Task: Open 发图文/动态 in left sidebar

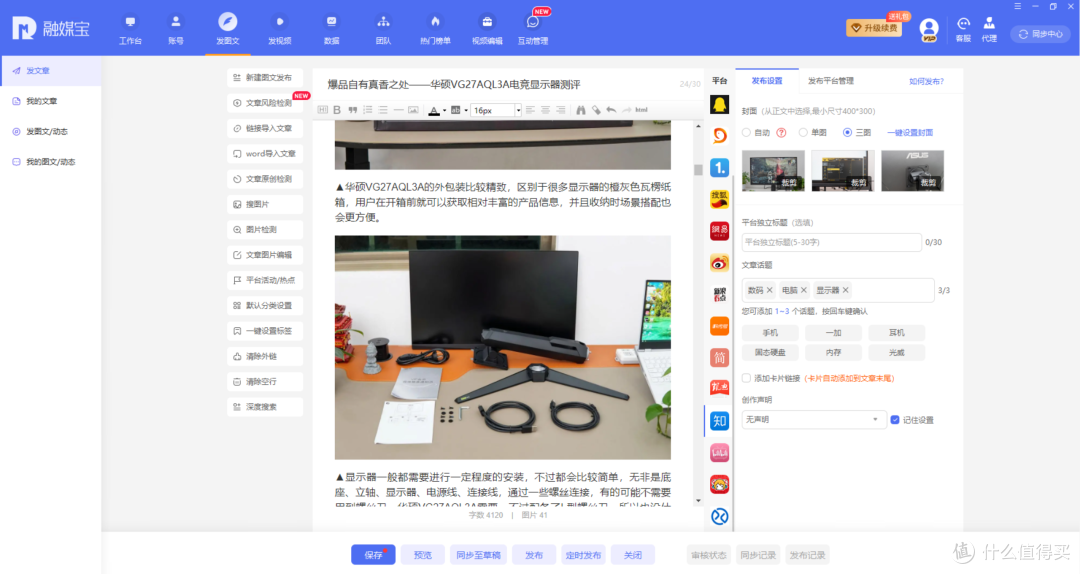Action: pos(51,132)
